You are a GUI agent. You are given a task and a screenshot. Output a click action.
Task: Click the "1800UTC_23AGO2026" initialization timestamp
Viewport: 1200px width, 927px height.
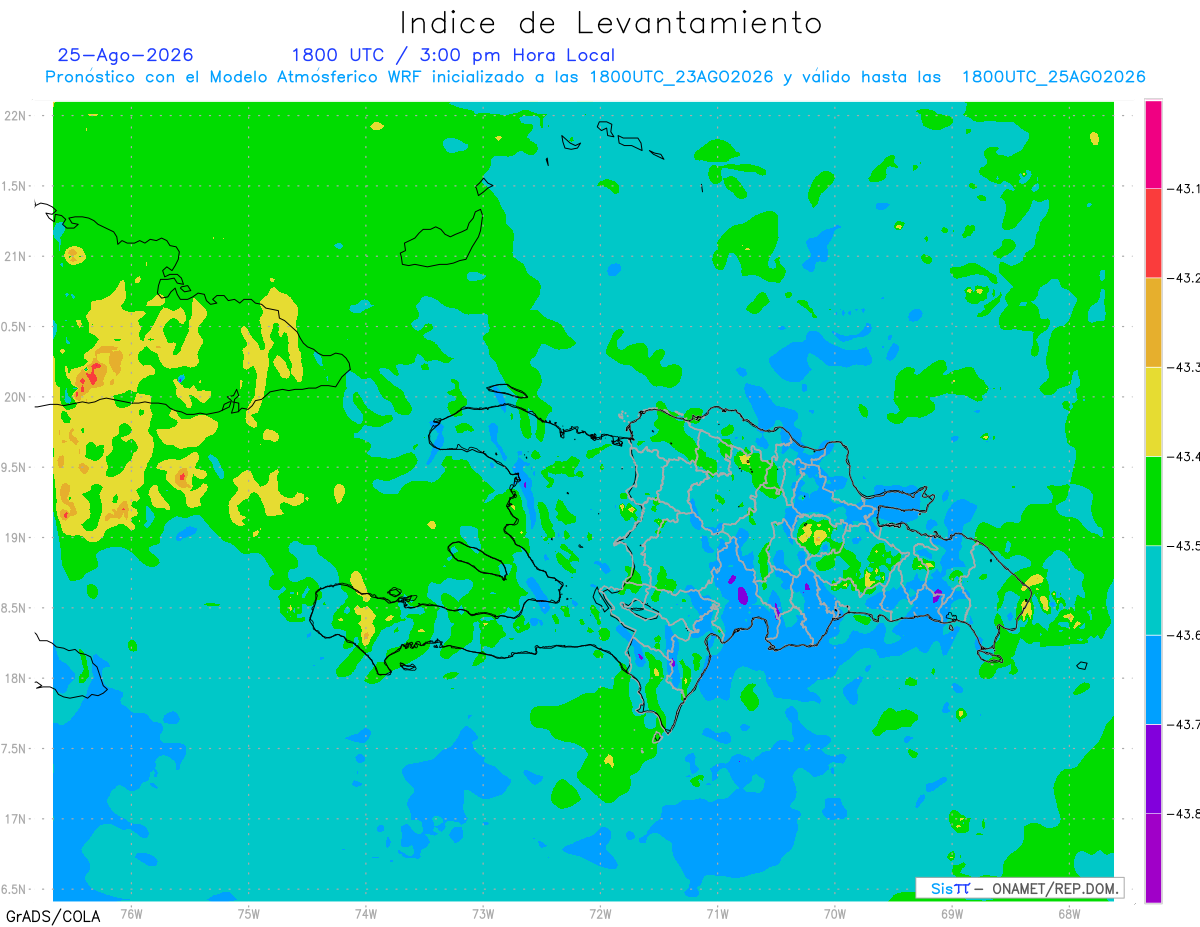681,77
